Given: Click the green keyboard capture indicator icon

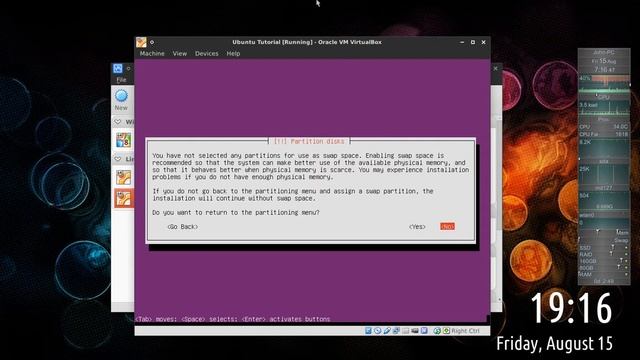Looking at the screenshot, I should tap(446, 331).
